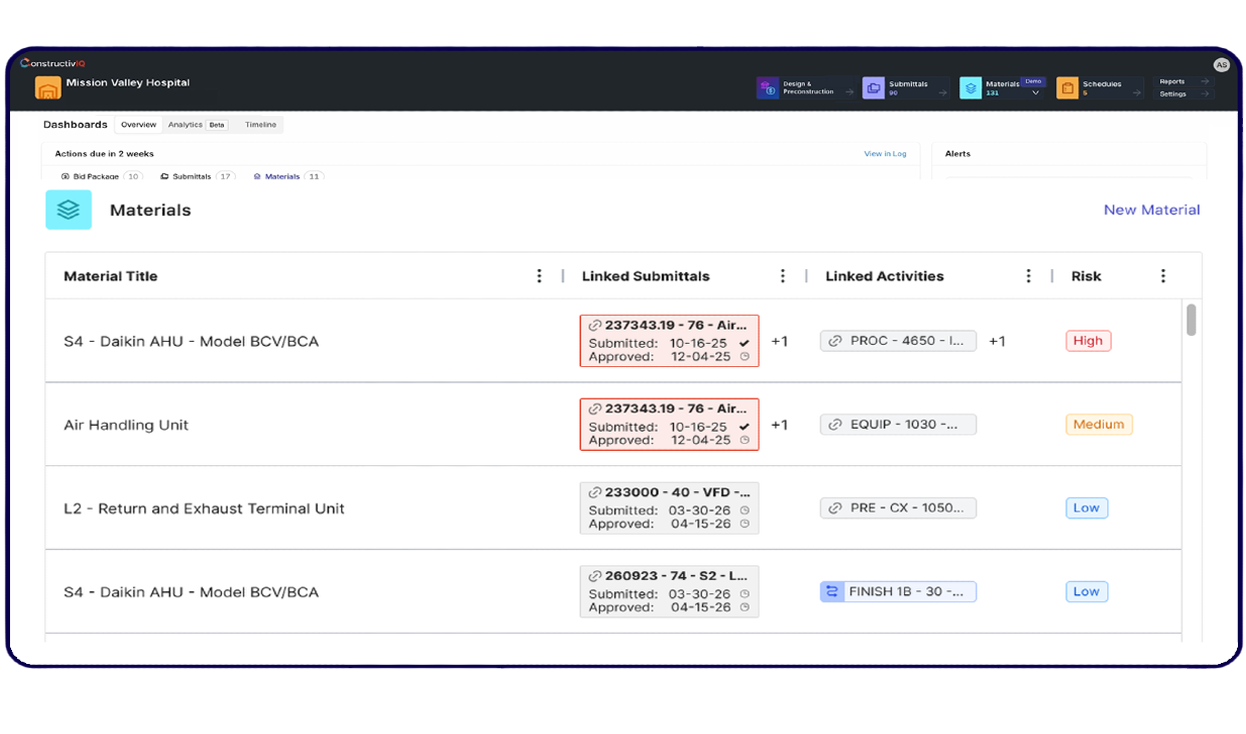1246x734 pixels.
Task: Open Linked Activities column three-dot menu
Action: click(1028, 276)
